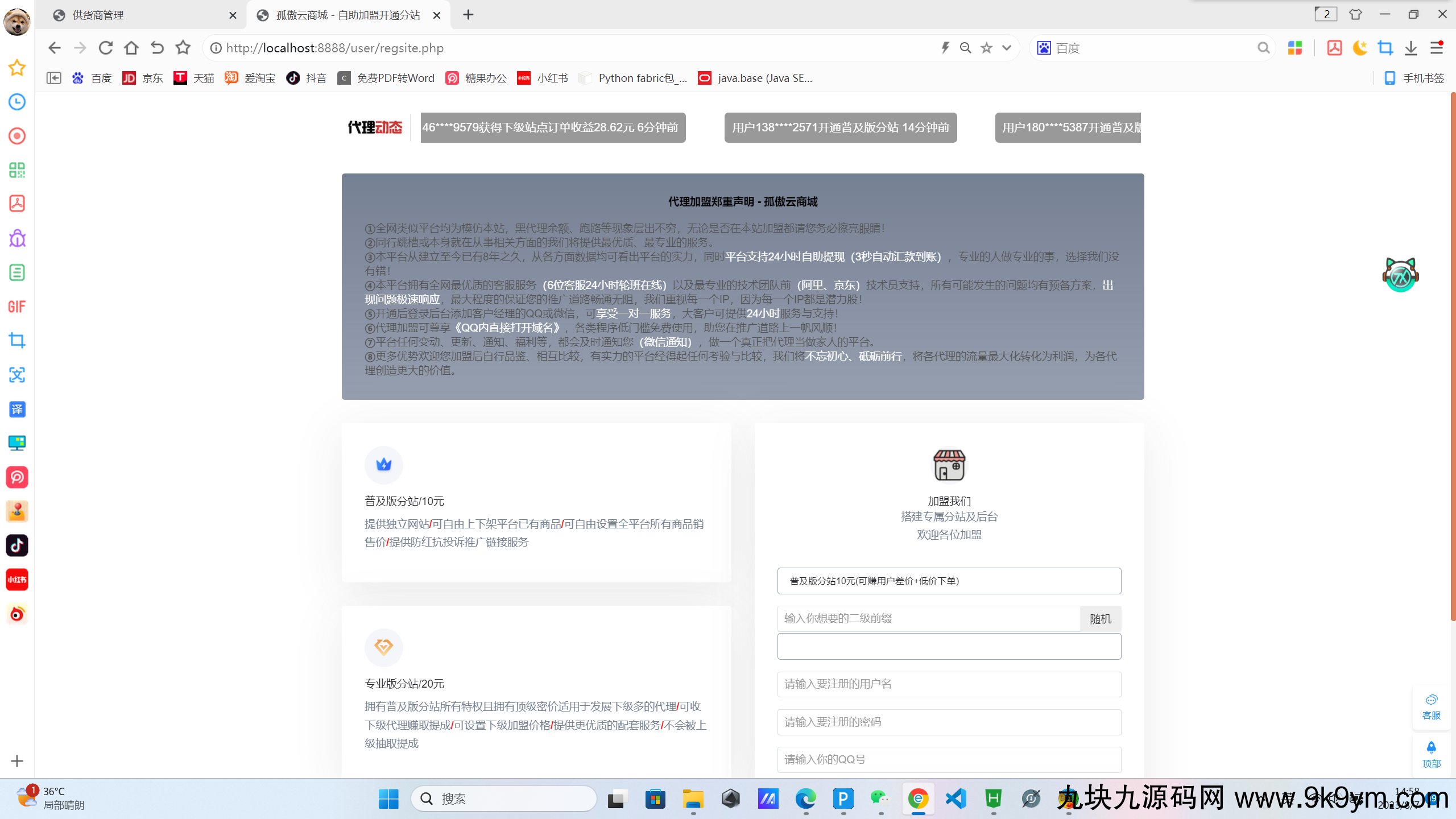Open the 普及版分站10元 package dropdown
Viewport: 1456px width, 819px height.
pos(948,581)
